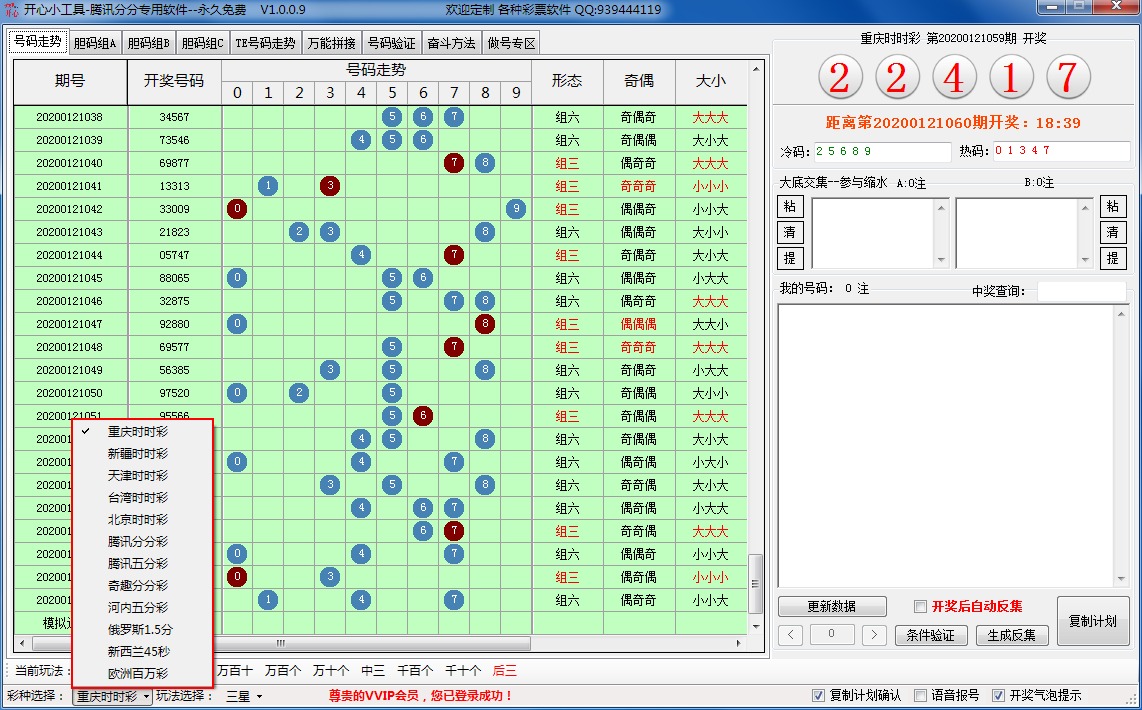Click the left 粘 paste button for set A

click(789, 207)
